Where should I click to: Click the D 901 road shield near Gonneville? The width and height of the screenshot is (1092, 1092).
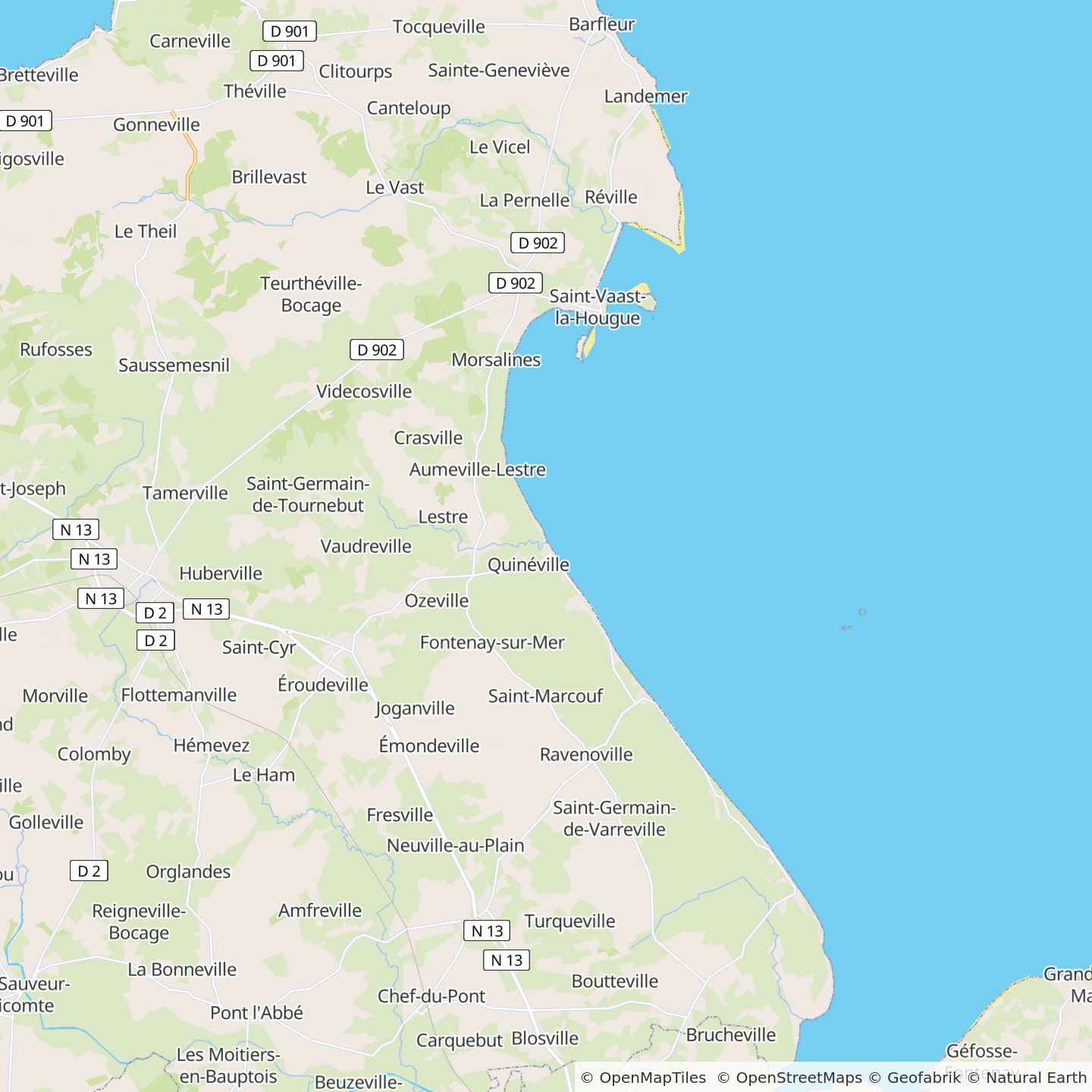pyautogui.click(x=25, y=121)
